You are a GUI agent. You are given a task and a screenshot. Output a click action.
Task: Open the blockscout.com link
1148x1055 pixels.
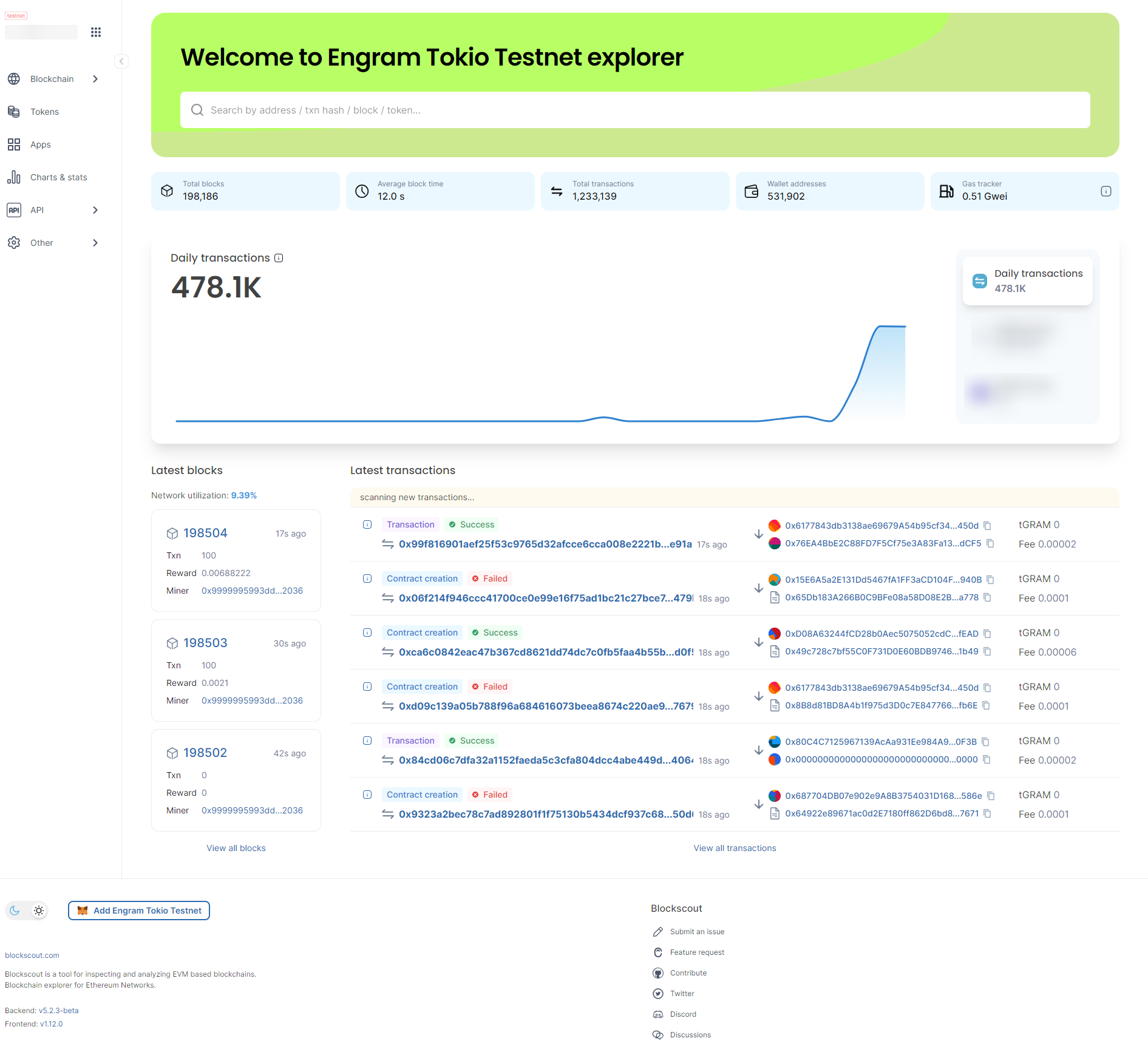click(32, 955)
